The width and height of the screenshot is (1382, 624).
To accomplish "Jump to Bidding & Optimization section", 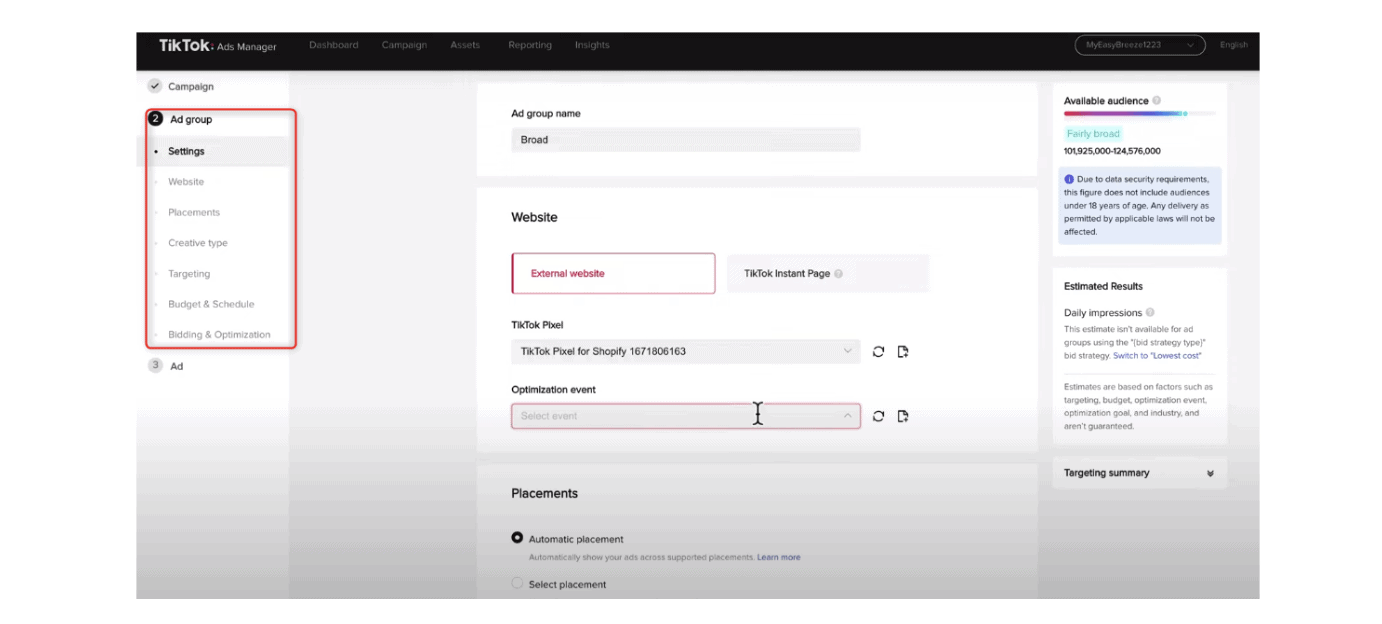I will [219, 335].
